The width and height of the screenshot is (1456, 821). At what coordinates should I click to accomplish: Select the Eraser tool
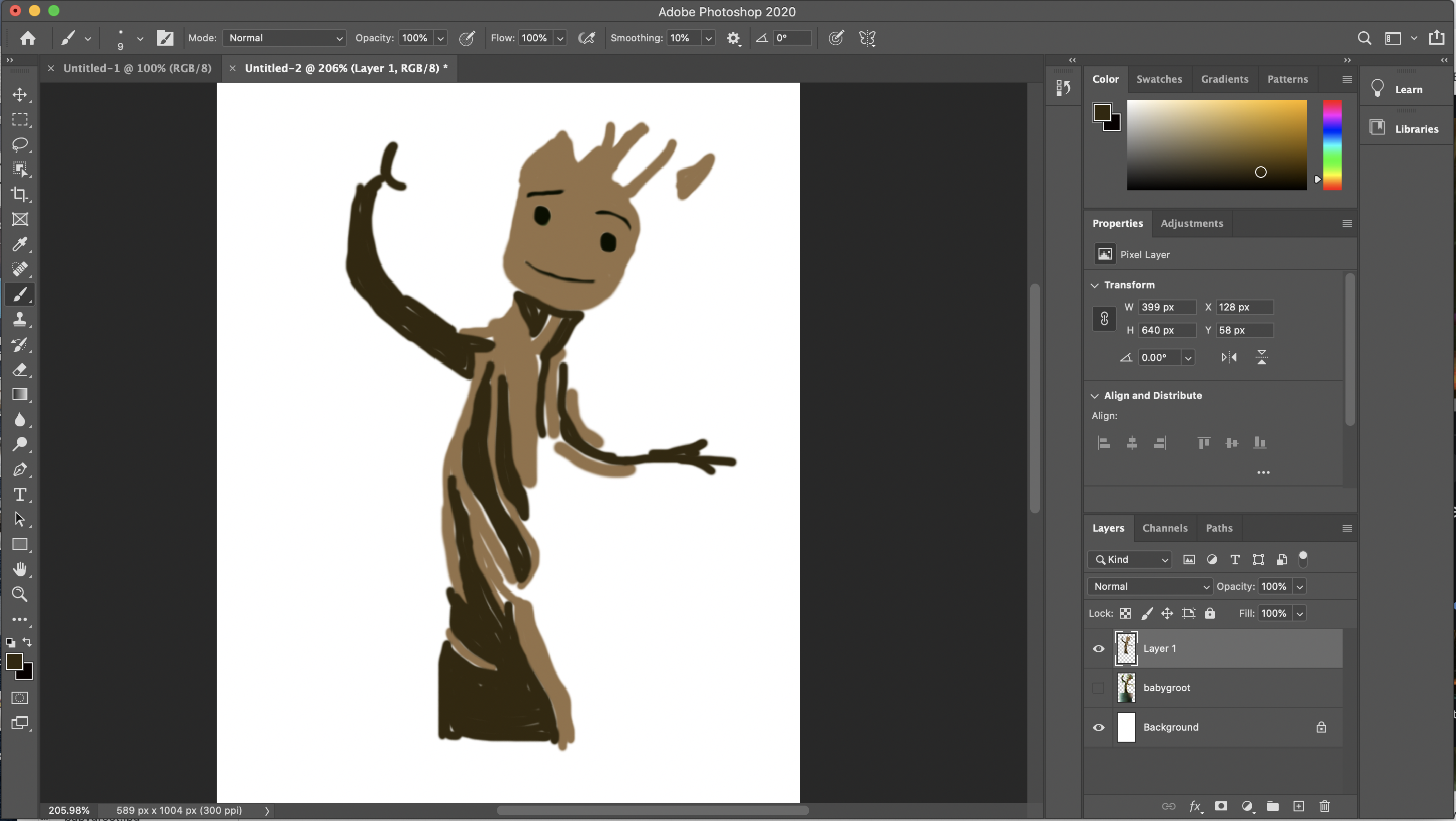coord(20,369)
